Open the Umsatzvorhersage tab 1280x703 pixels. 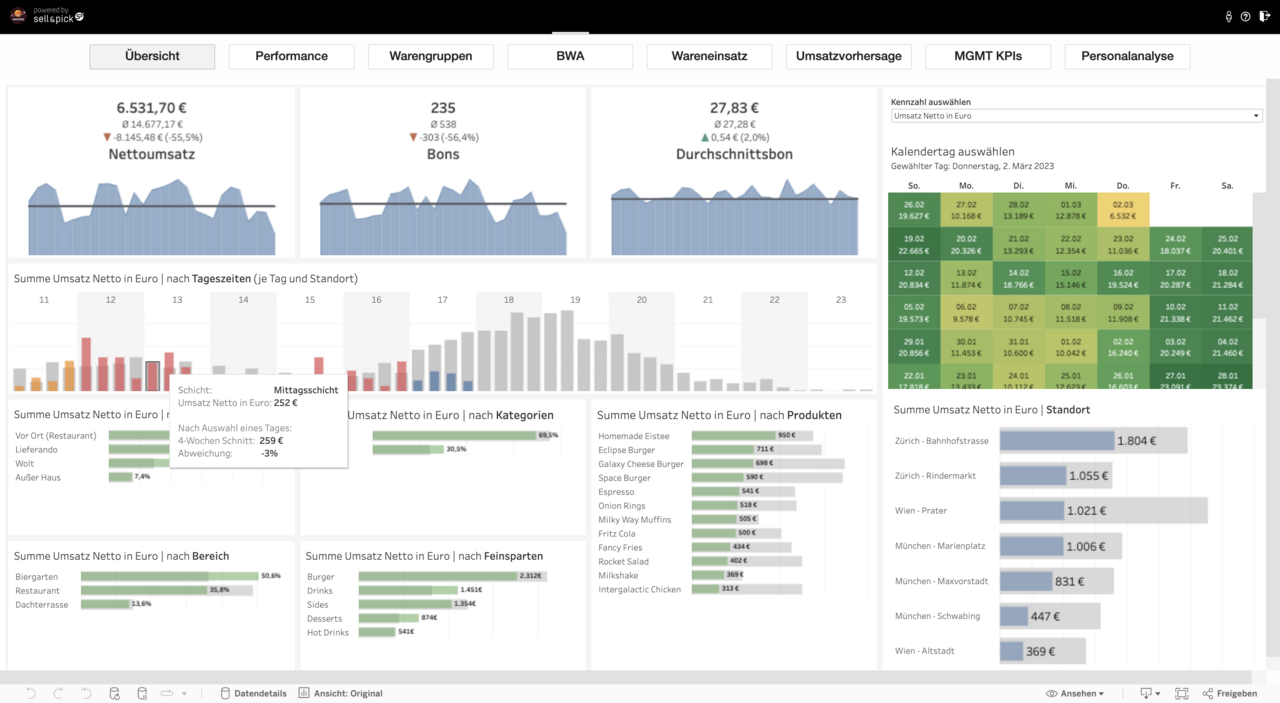(848, 57)
